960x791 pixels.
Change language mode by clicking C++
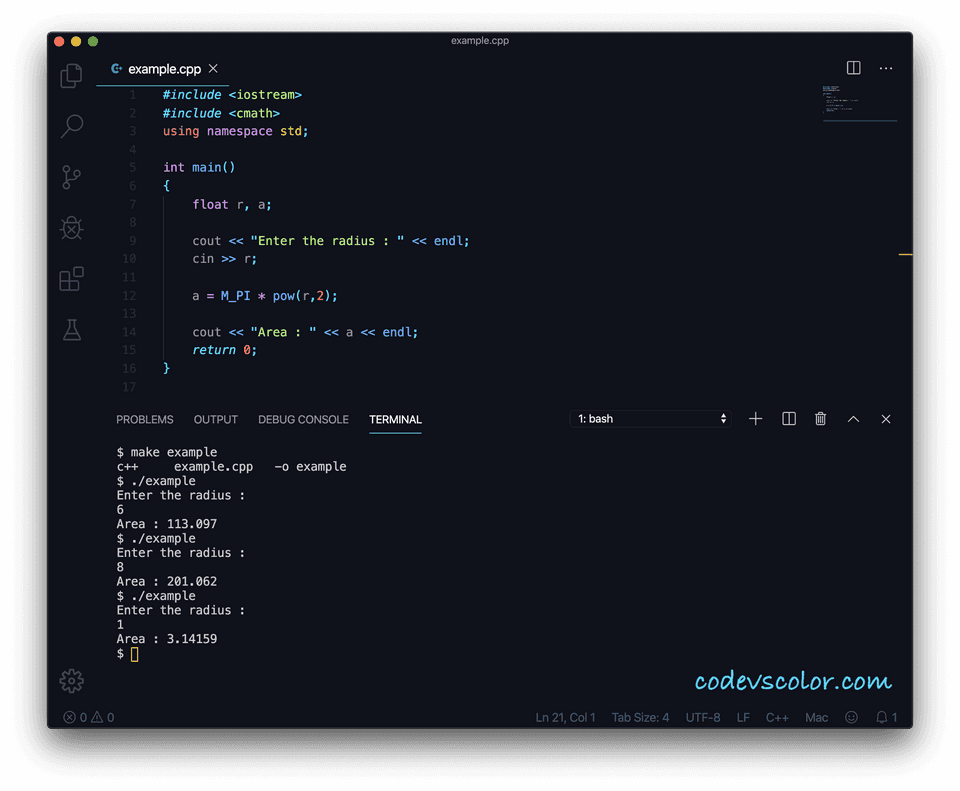point(777,717)
